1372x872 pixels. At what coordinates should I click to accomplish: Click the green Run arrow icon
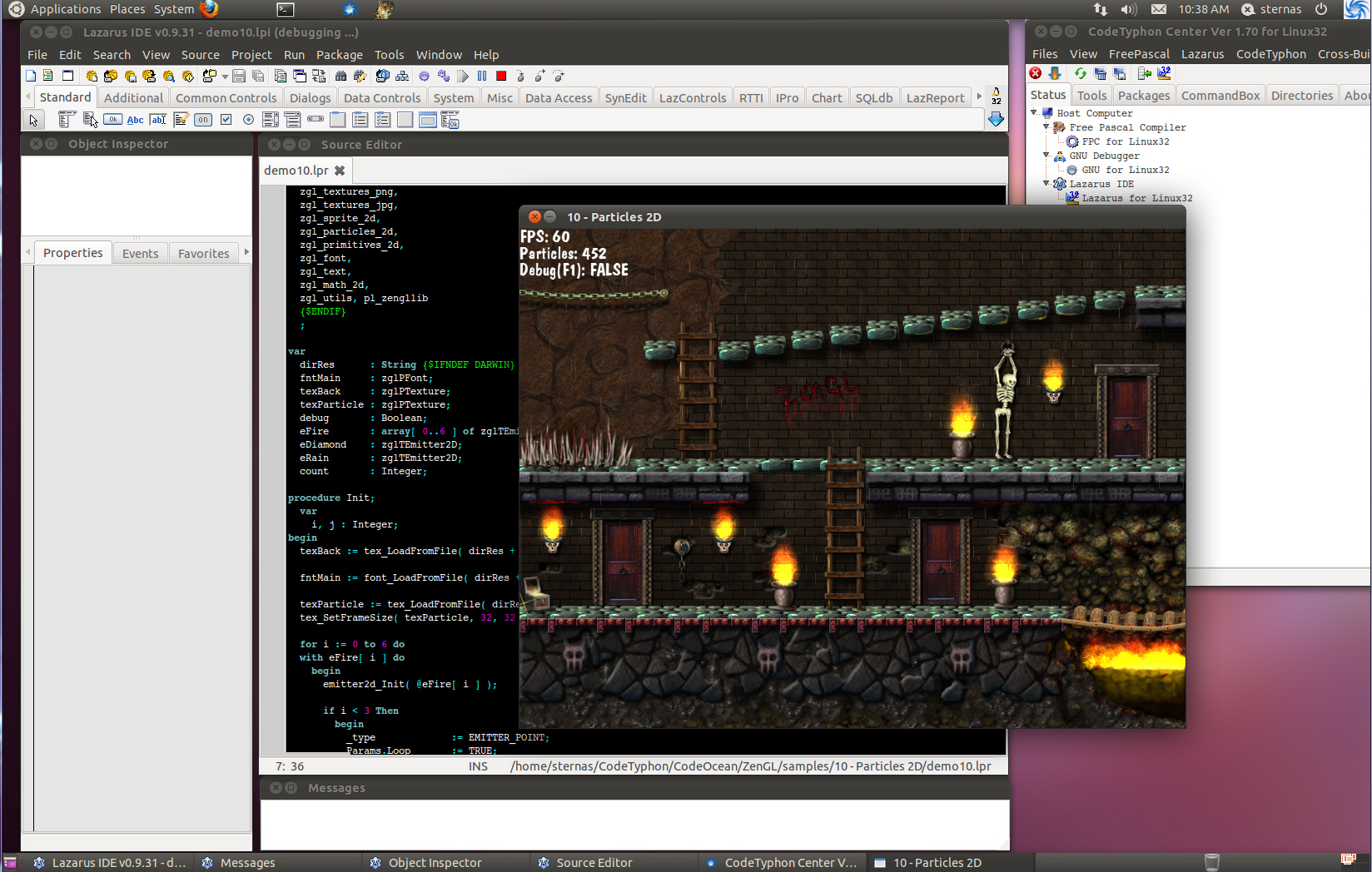pyautogui.click(x=463, y=76)
